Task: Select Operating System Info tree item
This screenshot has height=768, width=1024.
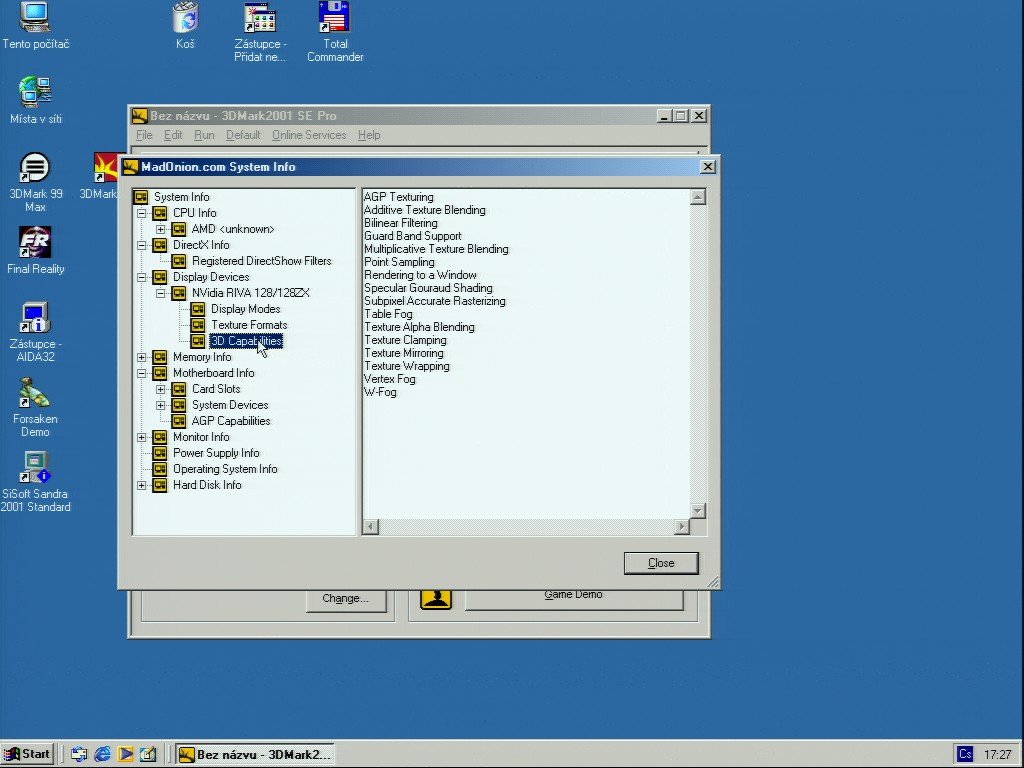Action: click(x=224, y=469)
